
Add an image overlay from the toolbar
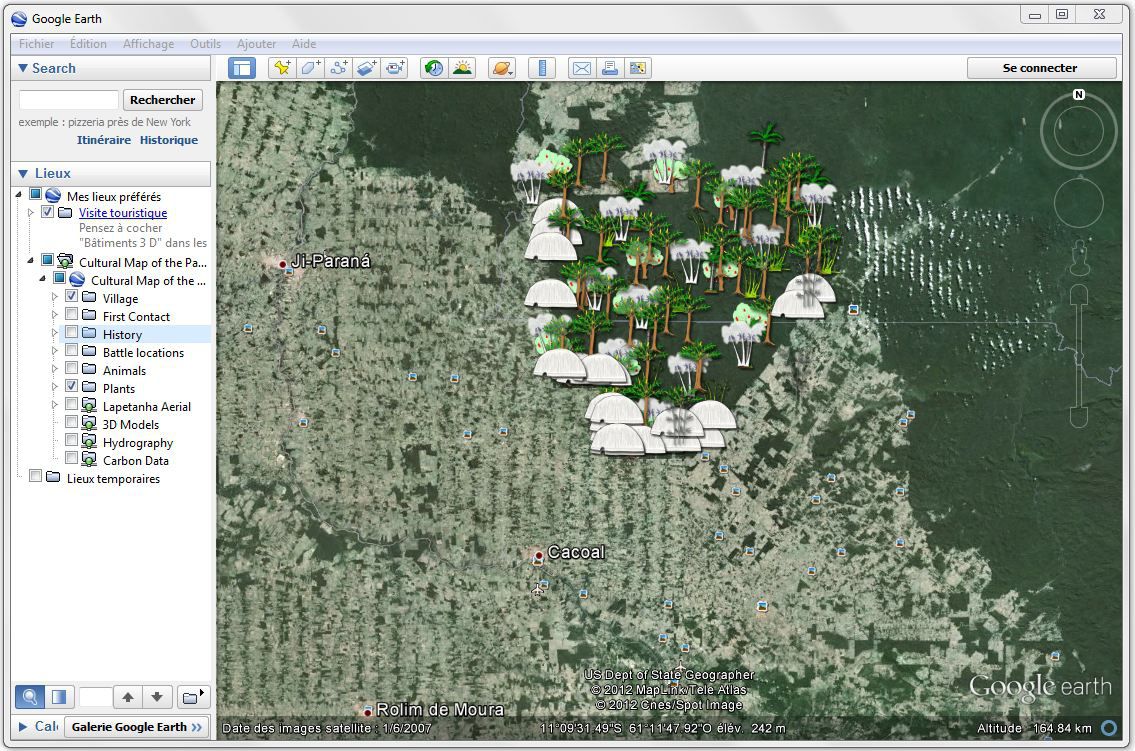tap(367, 68)
